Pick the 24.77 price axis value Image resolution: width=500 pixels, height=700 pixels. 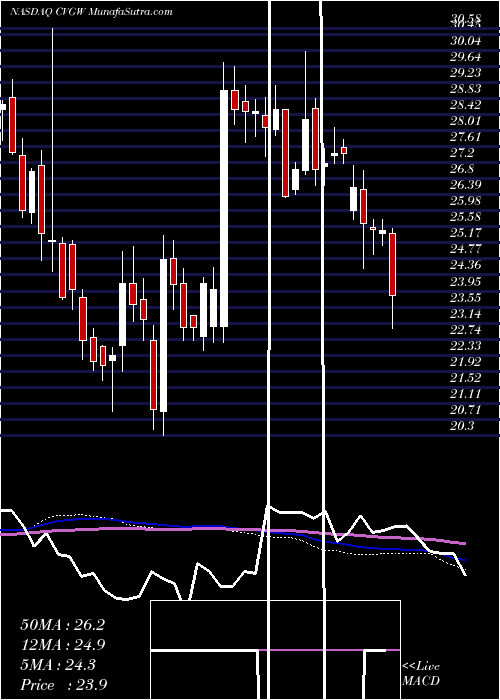point(466,249)
